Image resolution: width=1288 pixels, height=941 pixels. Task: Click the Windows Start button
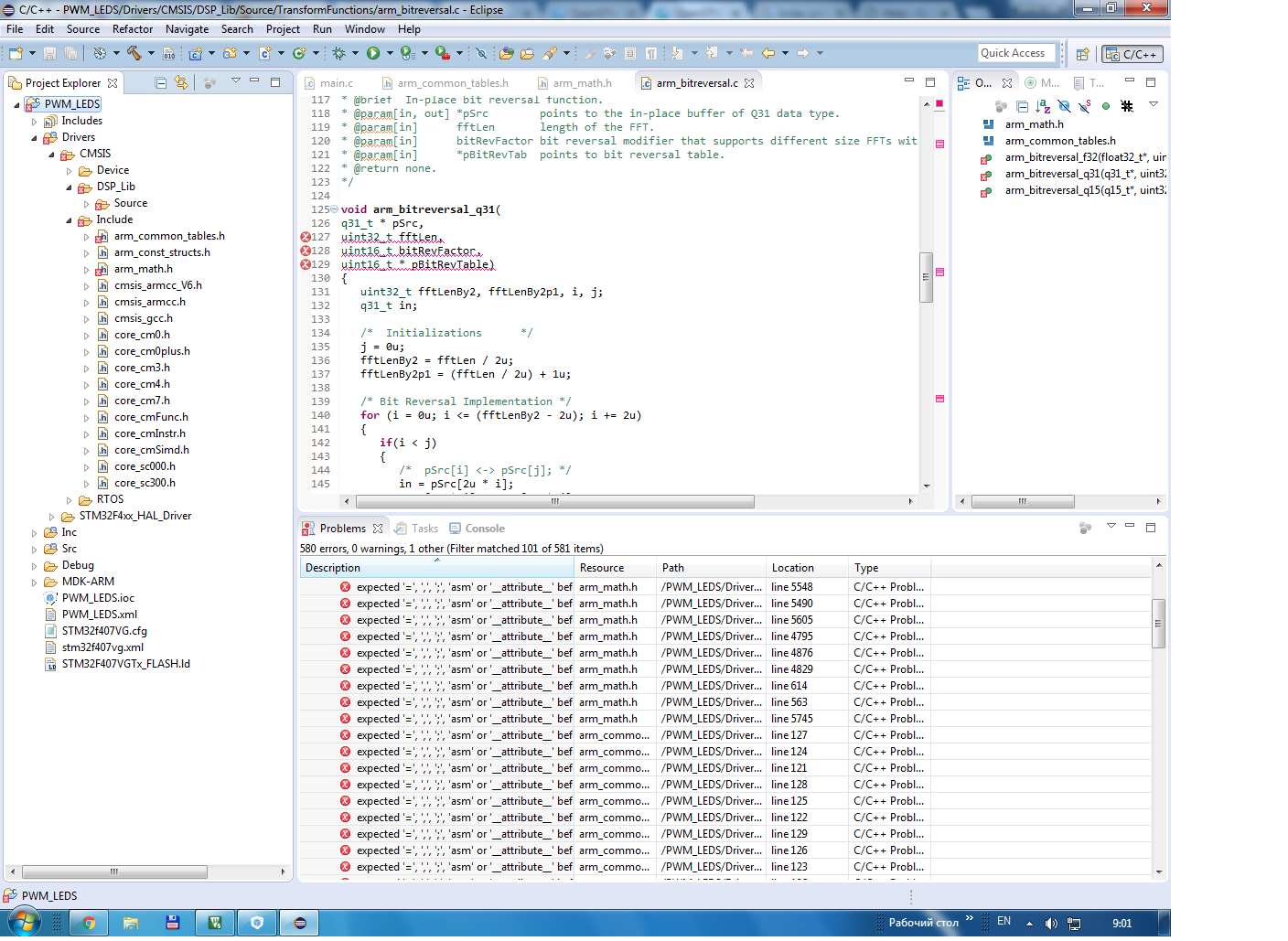(x=25, y=922)
